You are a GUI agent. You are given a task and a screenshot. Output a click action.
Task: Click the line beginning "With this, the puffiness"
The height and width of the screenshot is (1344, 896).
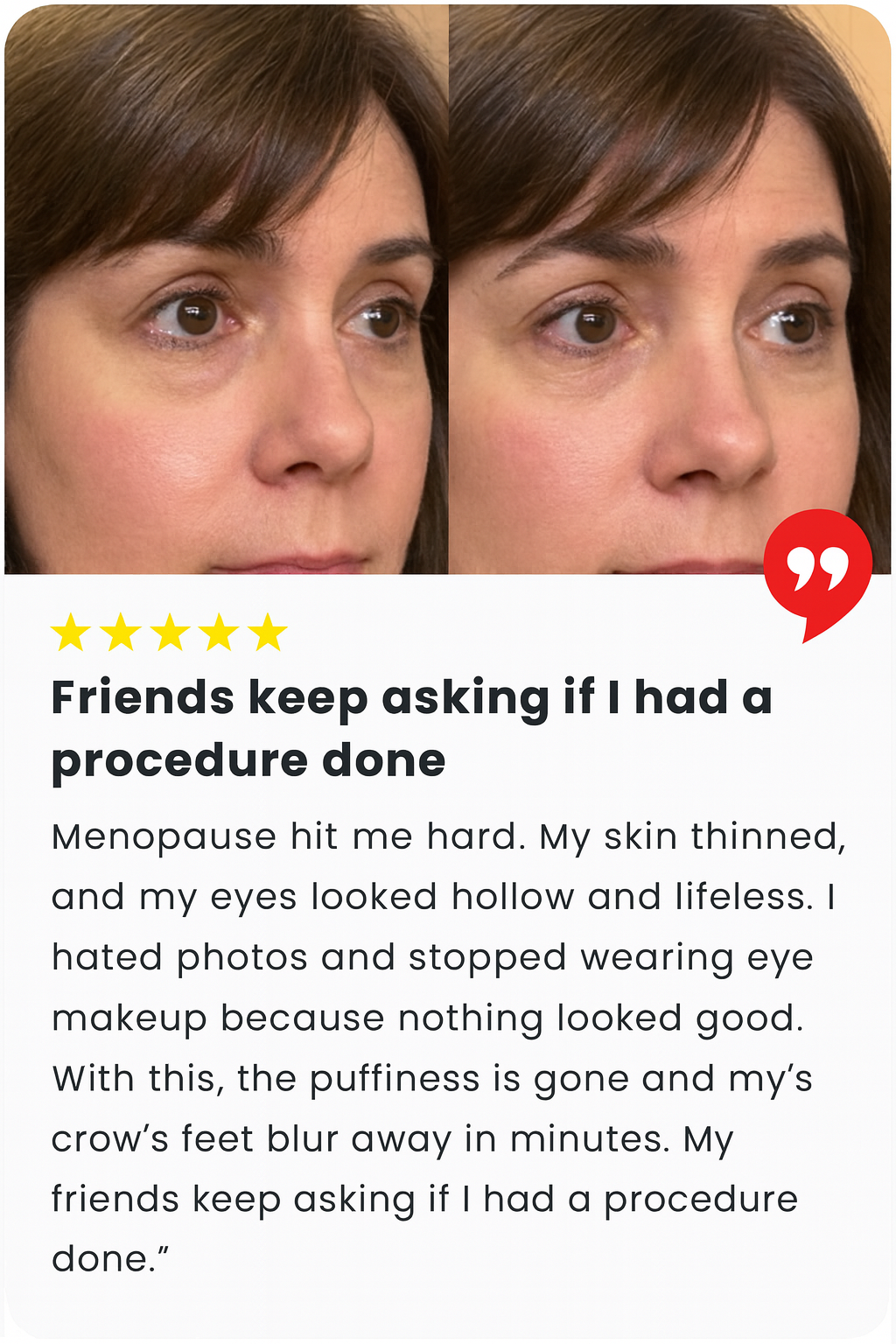[x=432, y=1080]
